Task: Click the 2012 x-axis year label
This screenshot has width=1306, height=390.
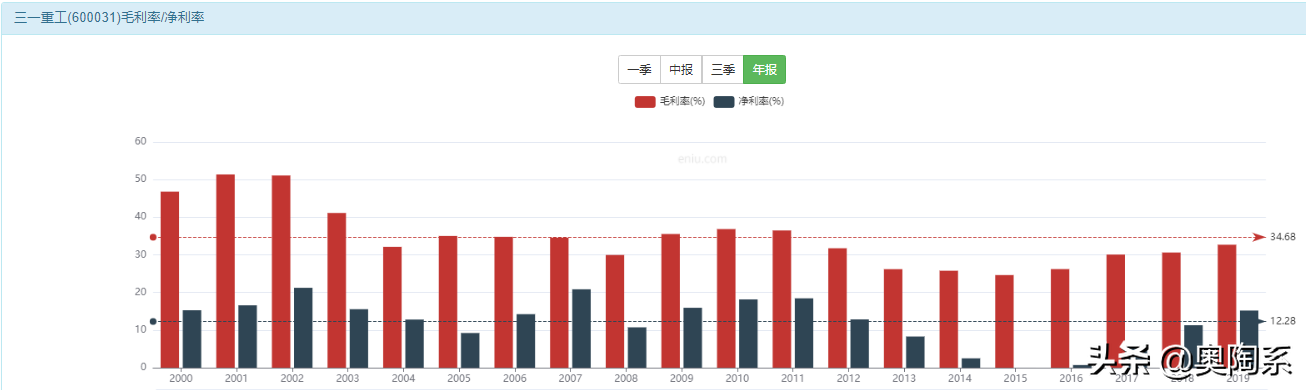Action: pos(848,379)
